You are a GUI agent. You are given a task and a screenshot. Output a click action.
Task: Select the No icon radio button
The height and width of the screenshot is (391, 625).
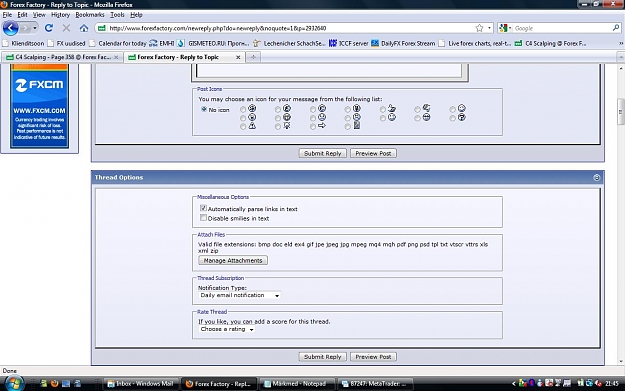click(x=204, y=109)
